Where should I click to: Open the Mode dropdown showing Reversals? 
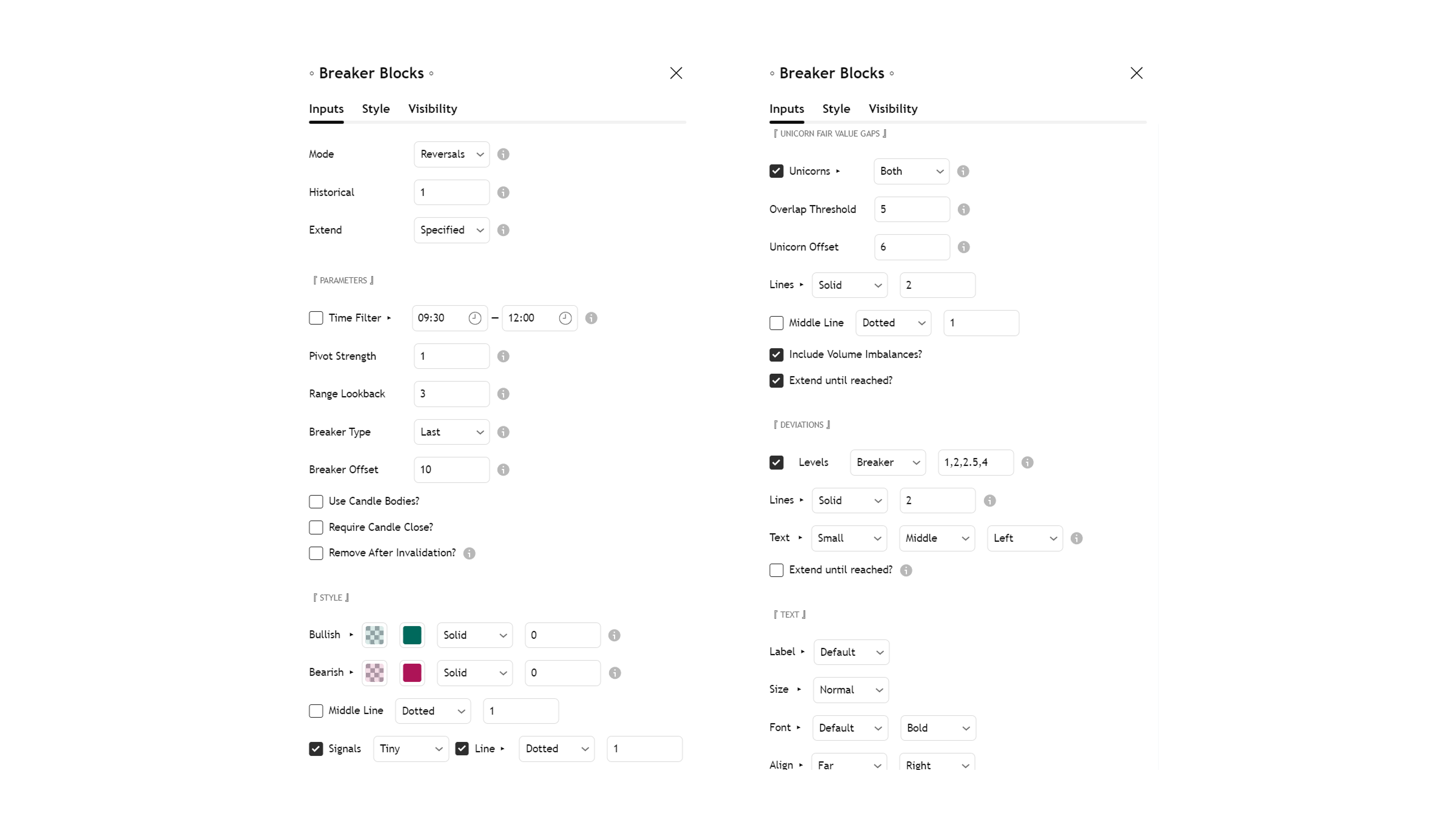tap(451, 154)
